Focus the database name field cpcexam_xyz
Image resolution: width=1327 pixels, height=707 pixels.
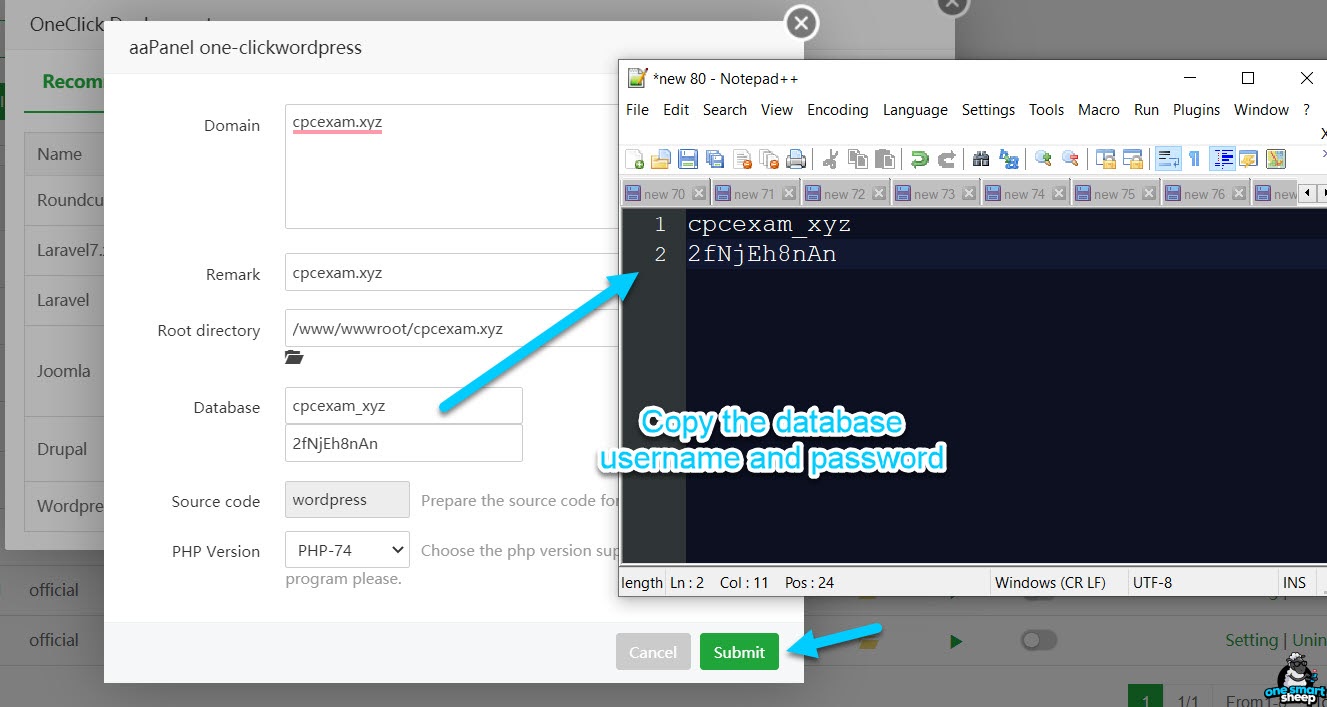pos(404,406)
